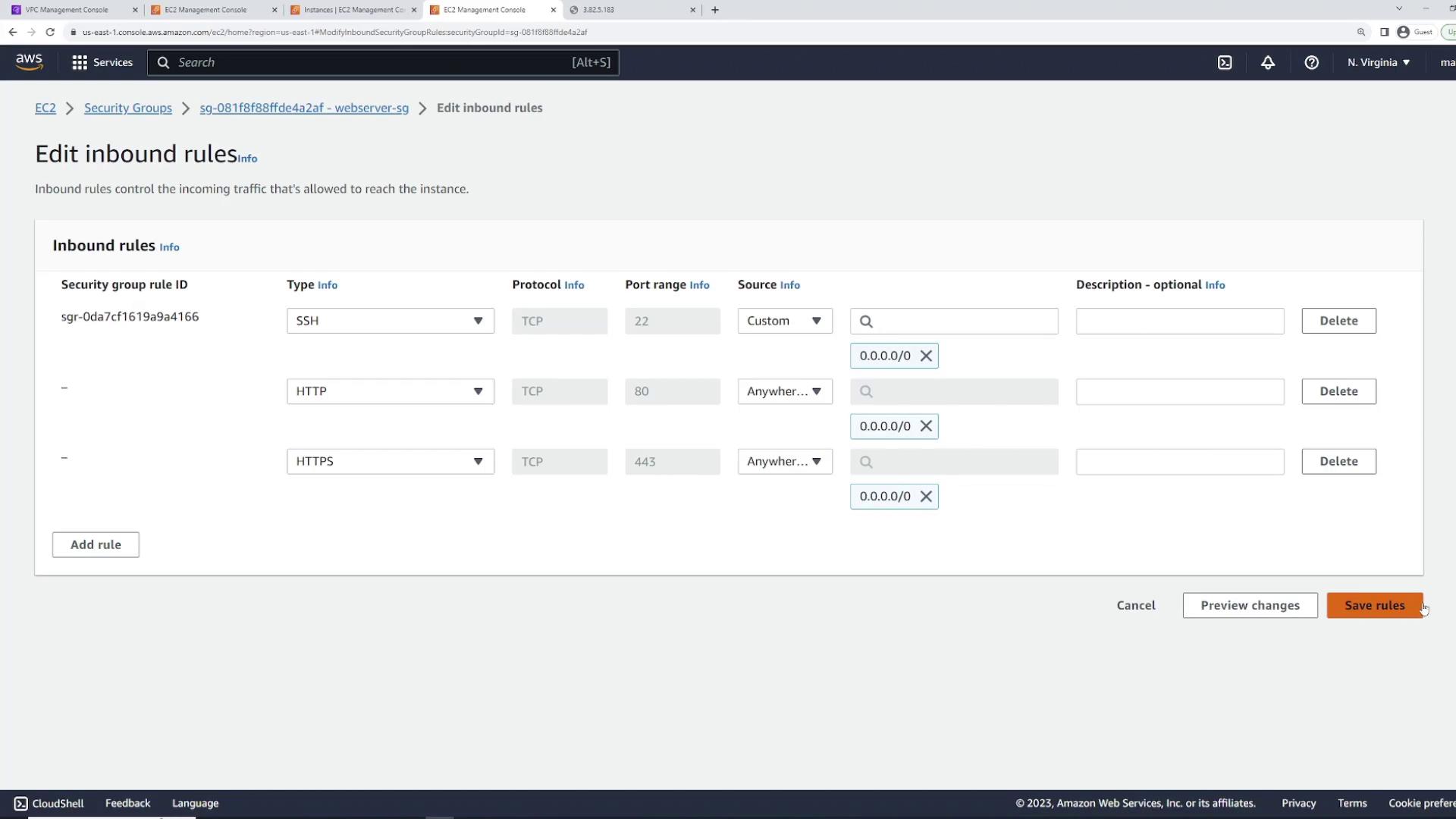This screenshot has width=1456, height=819.
Task: Open the help question mark icon
Action: 1311,63
